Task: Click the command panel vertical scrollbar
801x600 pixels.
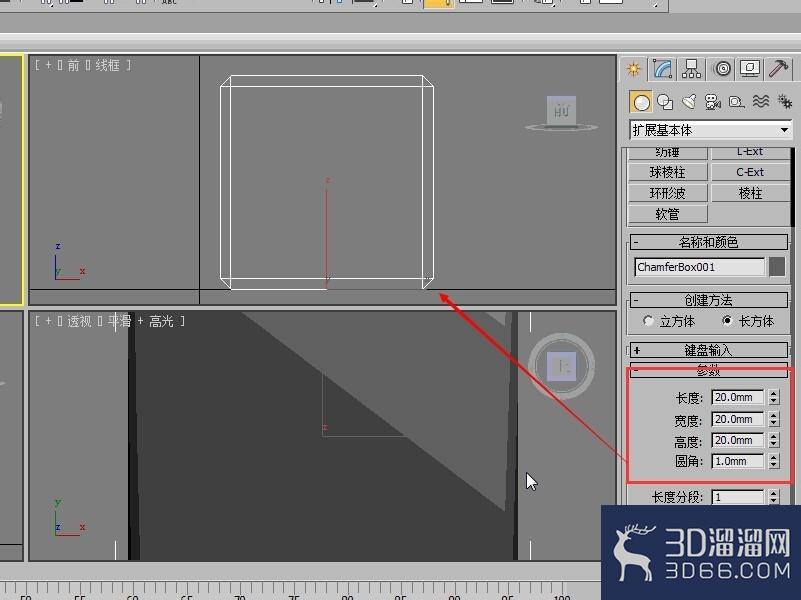Action: [793, 188]
